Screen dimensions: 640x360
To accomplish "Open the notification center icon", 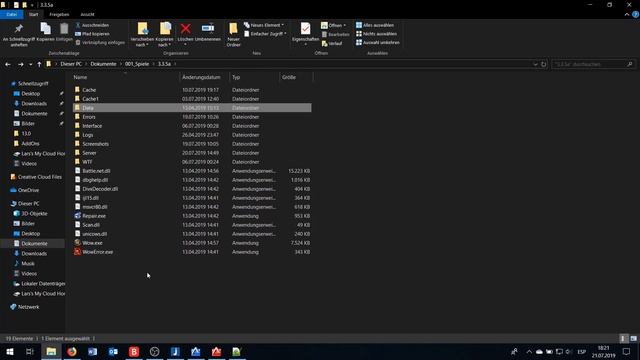I will pos(626,351).
